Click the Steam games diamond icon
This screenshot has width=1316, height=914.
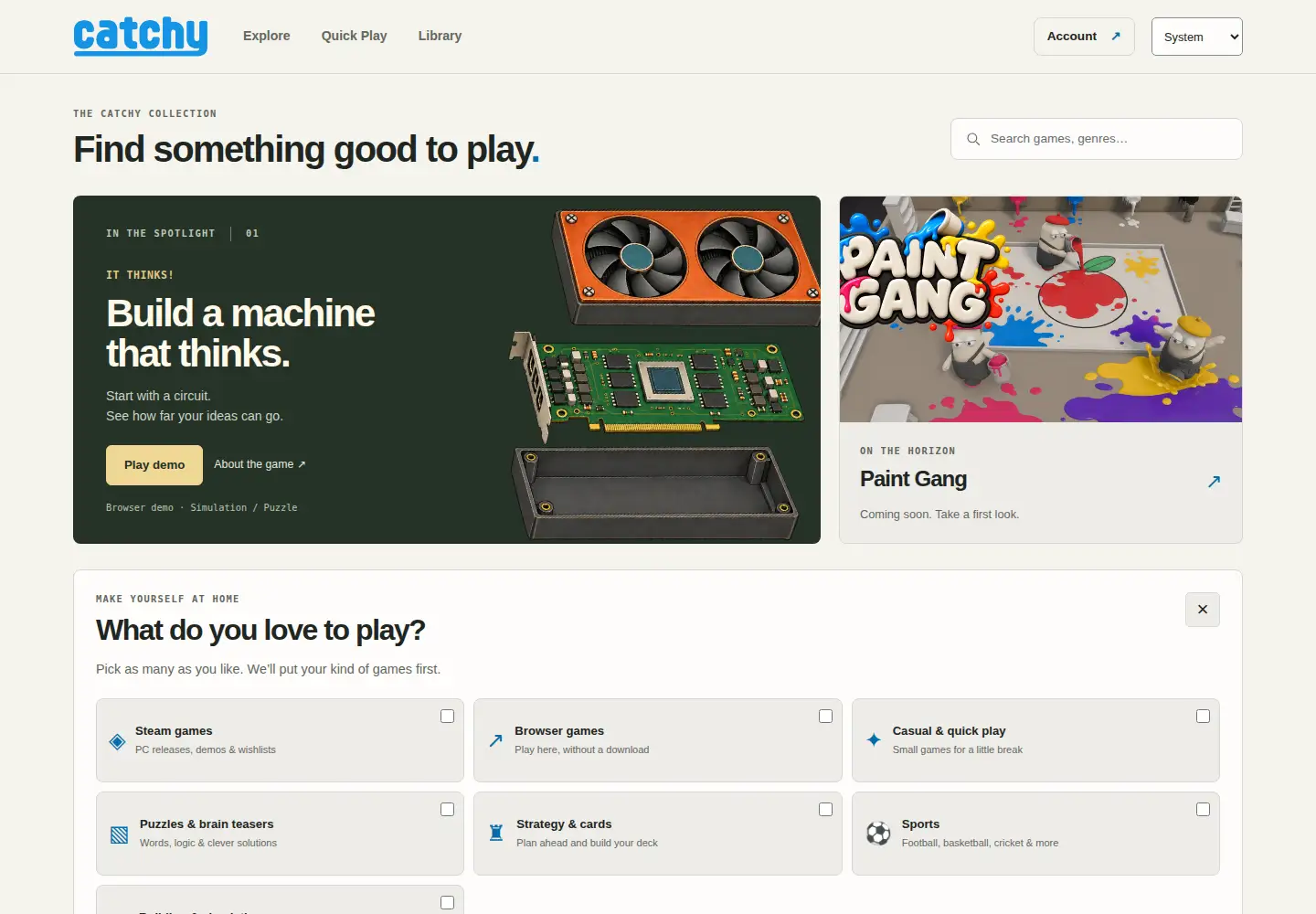pyautogui.click(x=117, y=741)
